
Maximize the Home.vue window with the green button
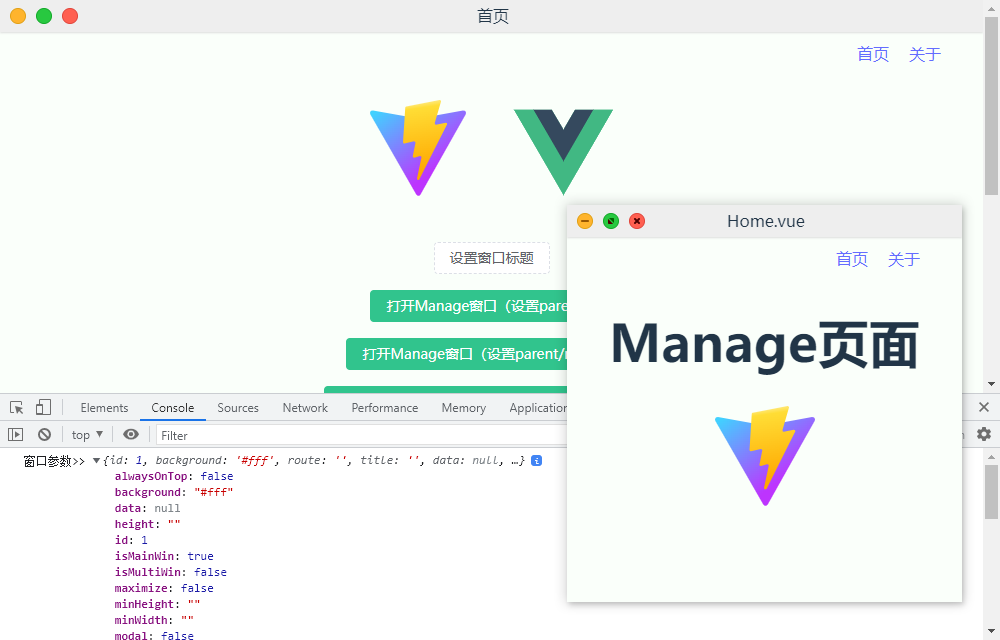(611, 221)
